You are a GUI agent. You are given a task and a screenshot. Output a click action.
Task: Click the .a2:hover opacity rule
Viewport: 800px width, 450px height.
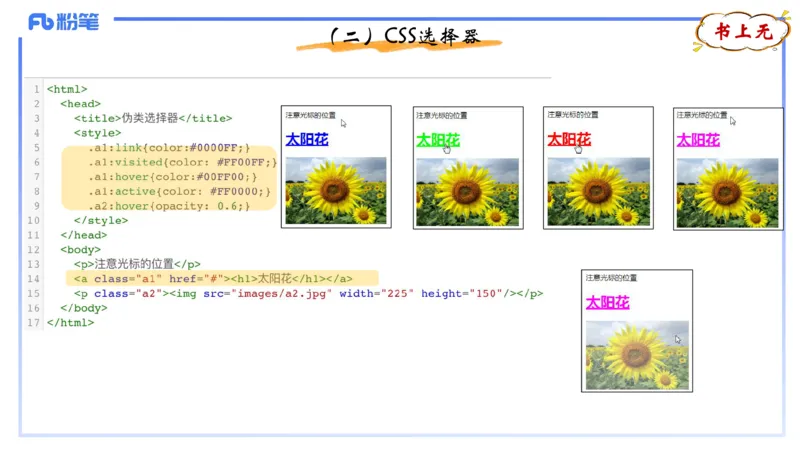point(167,205)
